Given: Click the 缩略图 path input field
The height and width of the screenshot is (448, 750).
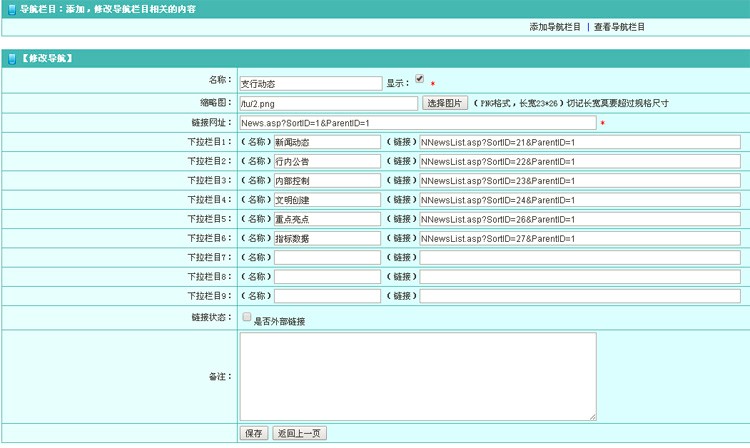Looking at the screenshot, I should pyautogui.click(x=328, y=103).
